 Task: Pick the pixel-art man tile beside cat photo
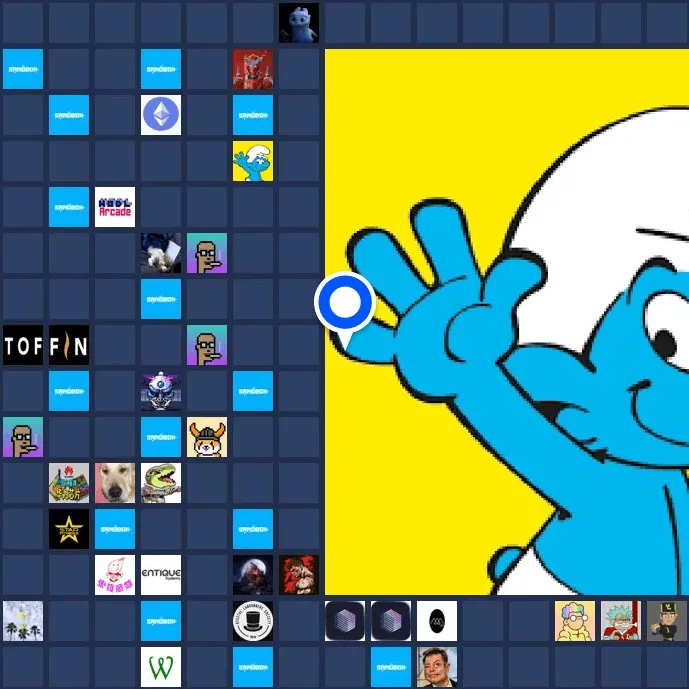207,253
